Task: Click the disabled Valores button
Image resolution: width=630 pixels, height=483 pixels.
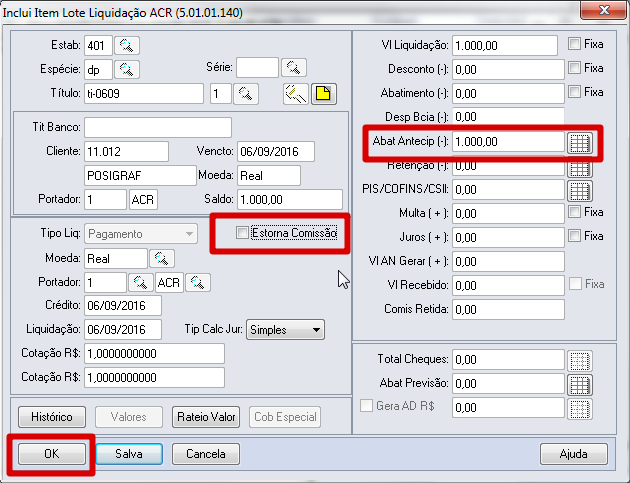Action: 129,417
